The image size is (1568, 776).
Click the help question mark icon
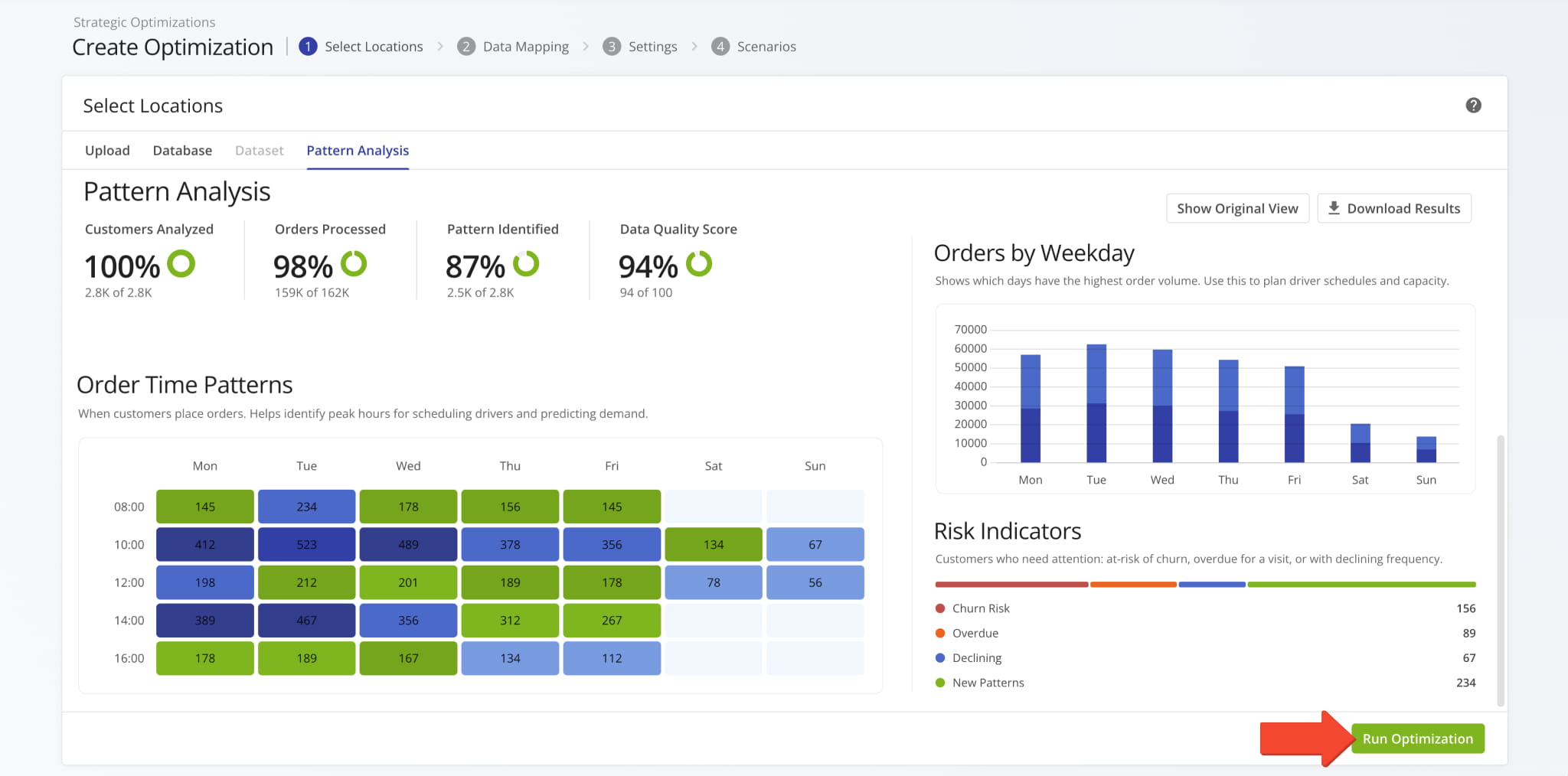point(1472,105)
